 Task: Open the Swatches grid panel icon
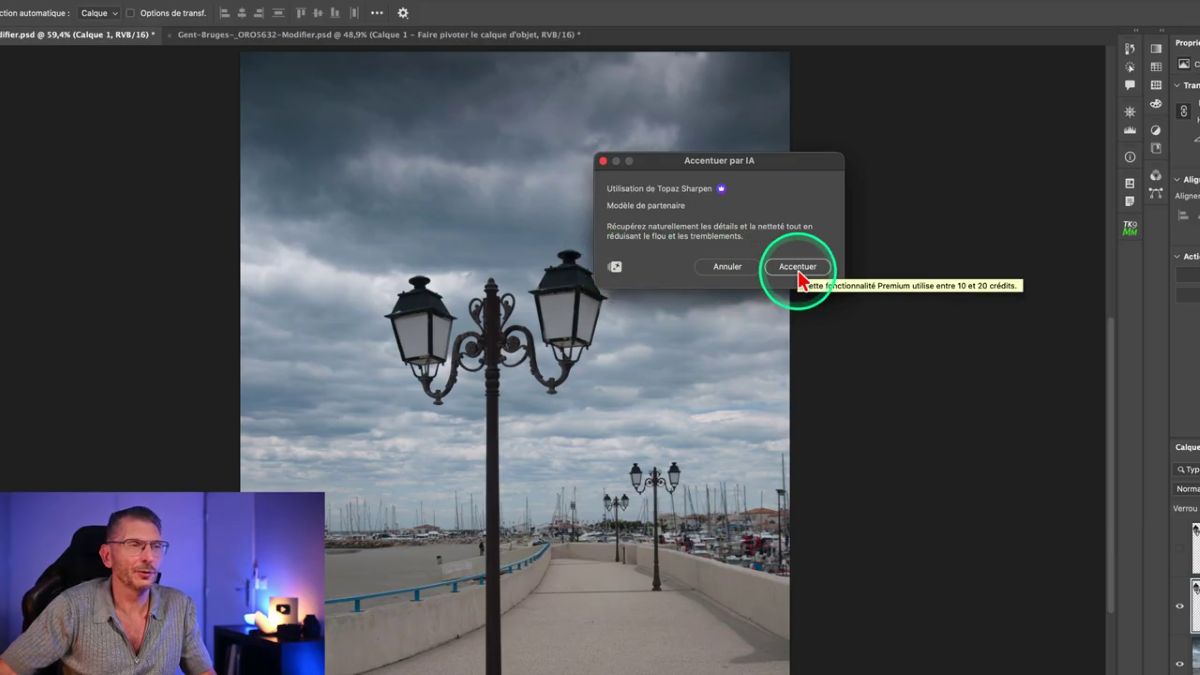(1156, 67)
